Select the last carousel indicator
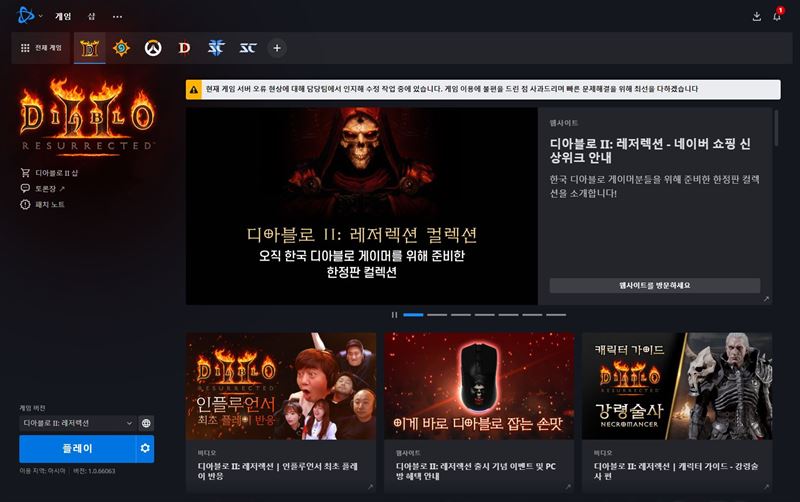 pos(556,315)
